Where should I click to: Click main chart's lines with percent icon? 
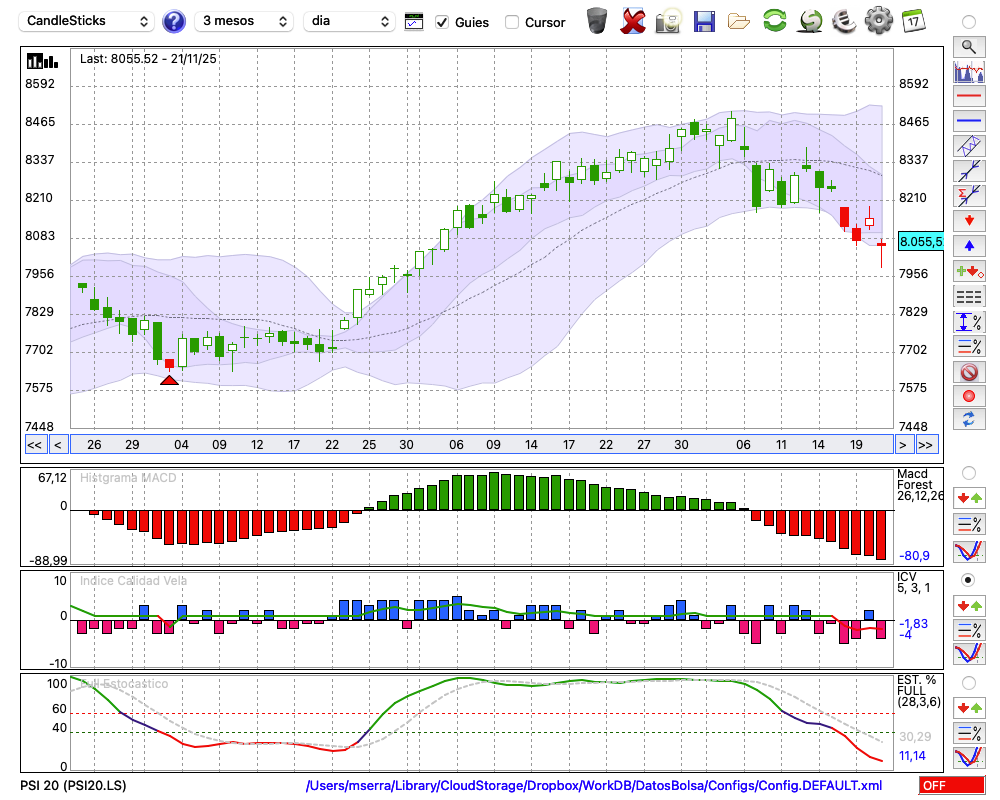click(x=969, y=346)
